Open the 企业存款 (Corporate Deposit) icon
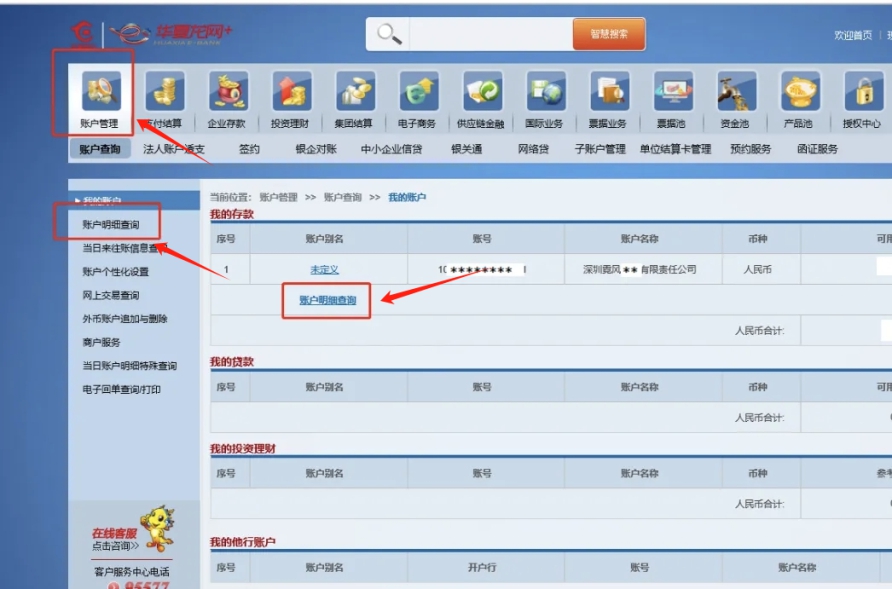This screenshot has height=589, width=892. point(228,95)
